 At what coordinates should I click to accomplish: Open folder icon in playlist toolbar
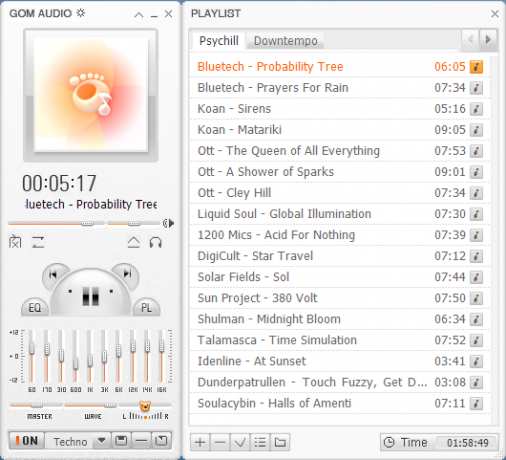pos(280,442)
